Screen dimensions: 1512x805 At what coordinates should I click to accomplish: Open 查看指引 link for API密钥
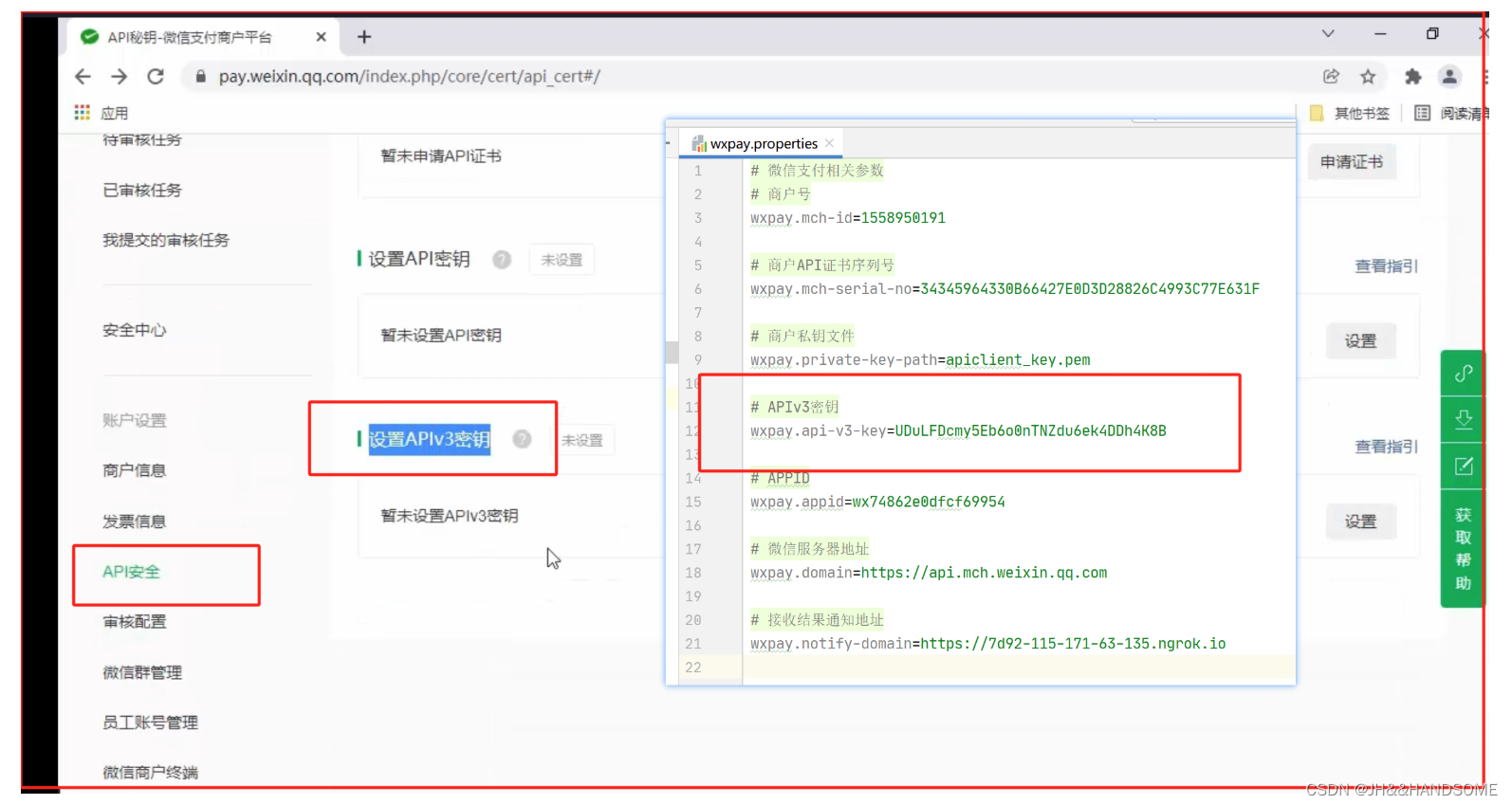tap(1386, 266)
